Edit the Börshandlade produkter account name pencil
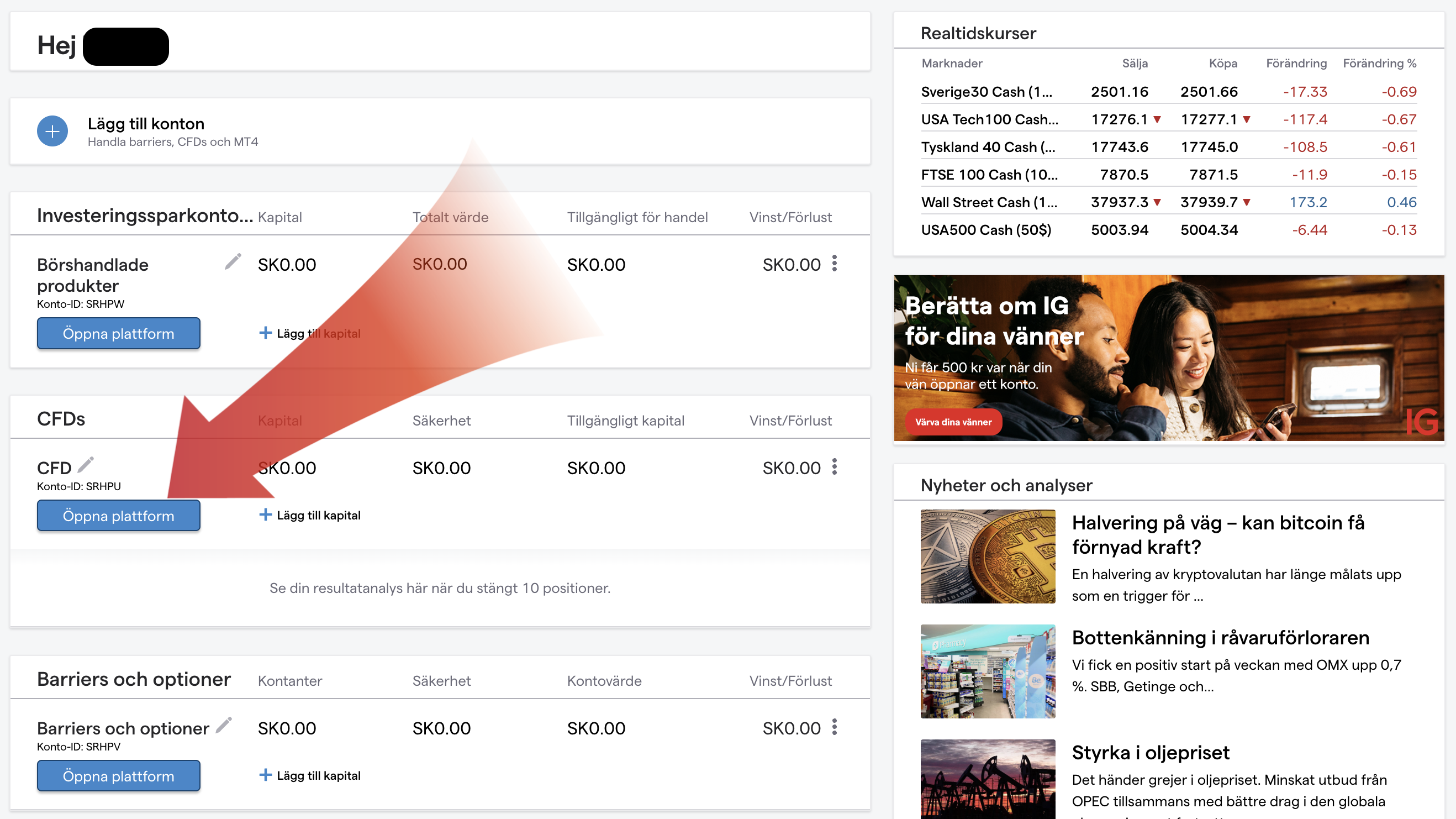This screenshot has width=1456, height=819. tap(233, 262)
